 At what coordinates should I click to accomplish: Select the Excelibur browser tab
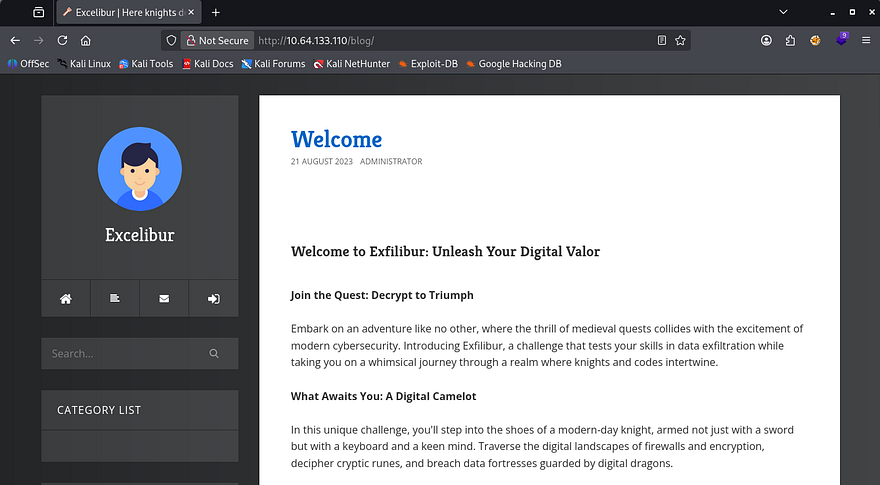[x=125, y=13]
